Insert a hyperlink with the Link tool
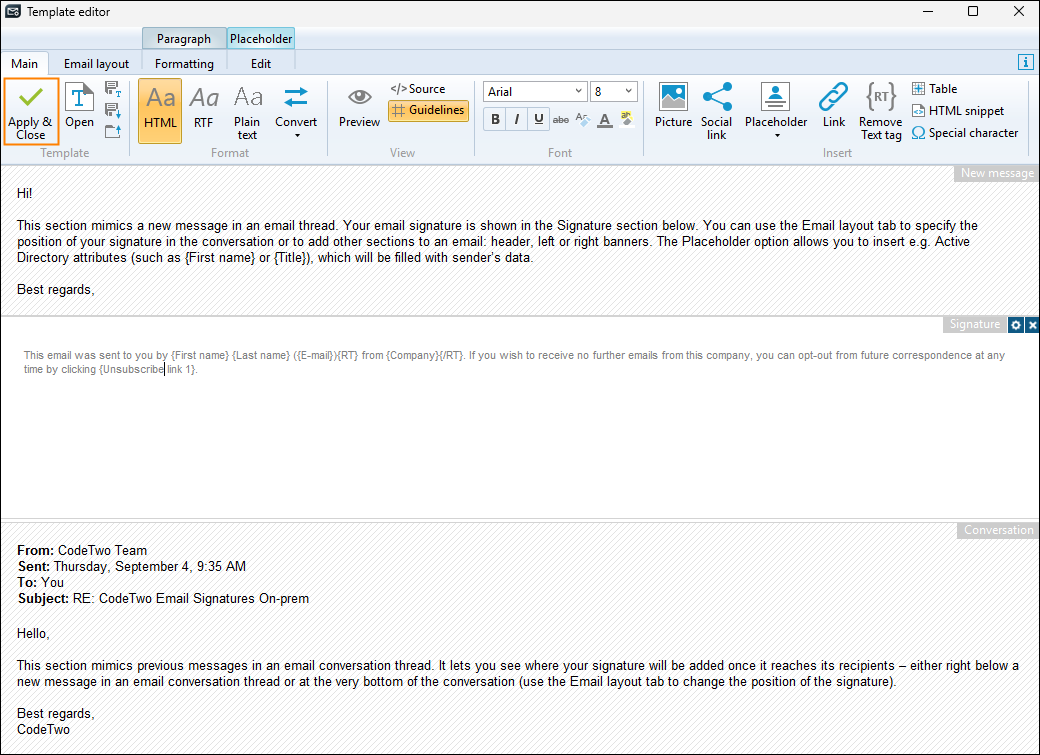The height and width of the screenshot is (755, 1040). (x=833, y=106)
